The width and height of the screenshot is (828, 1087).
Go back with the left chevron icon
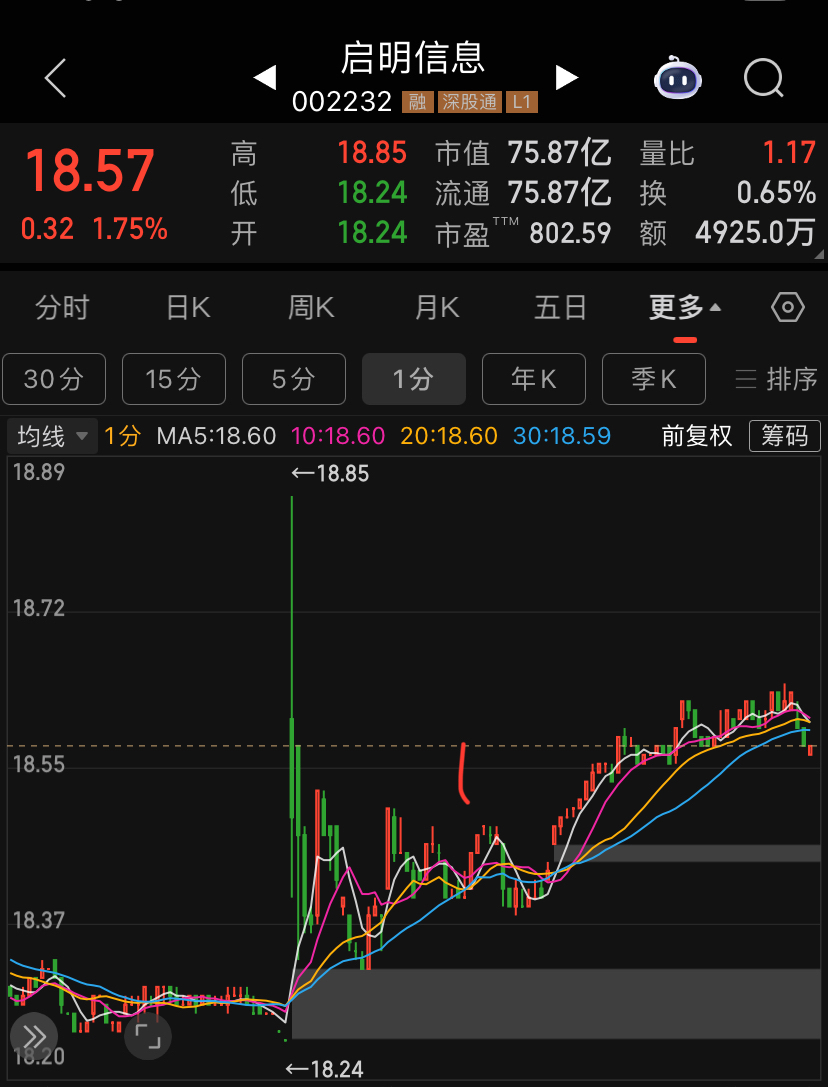55,78
